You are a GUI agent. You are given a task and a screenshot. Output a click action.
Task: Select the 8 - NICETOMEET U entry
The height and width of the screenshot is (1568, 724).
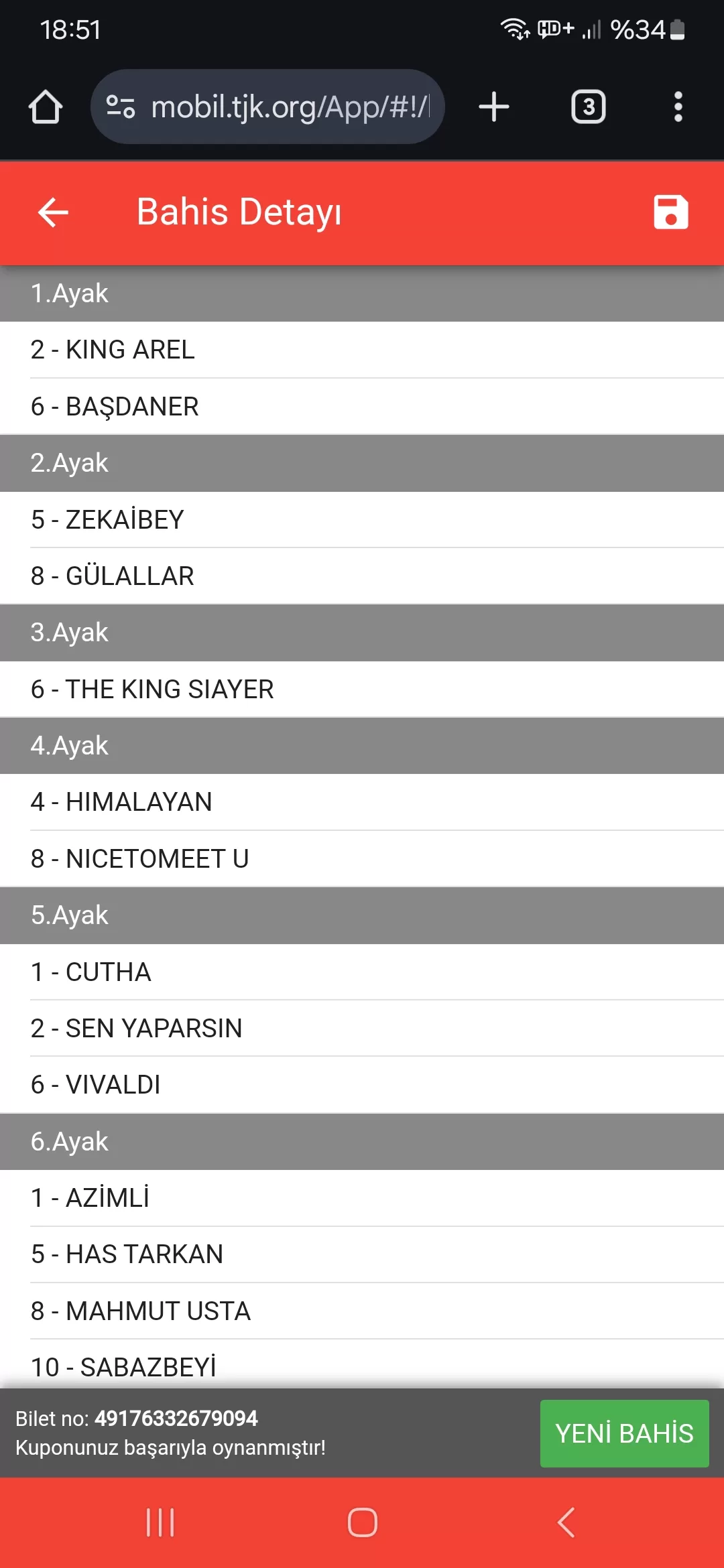pyautogui.click(x=362, y=859)
